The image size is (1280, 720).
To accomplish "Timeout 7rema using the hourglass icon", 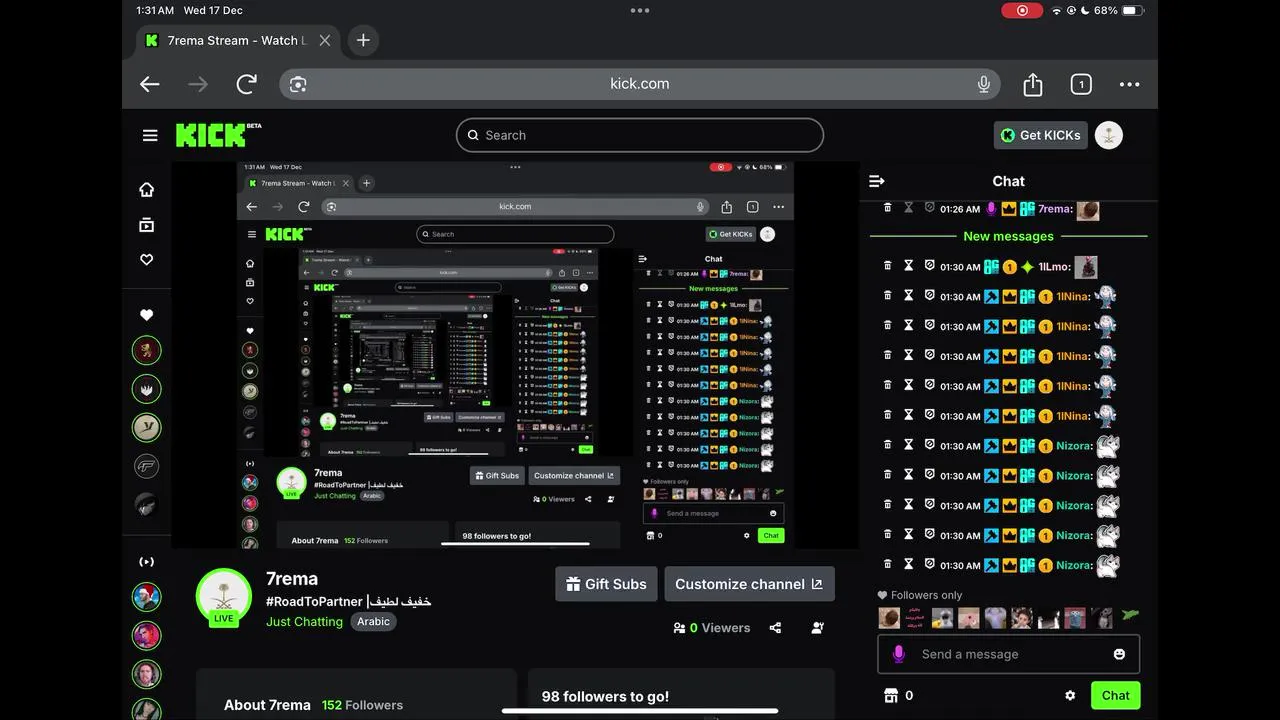I will point(909,208).
